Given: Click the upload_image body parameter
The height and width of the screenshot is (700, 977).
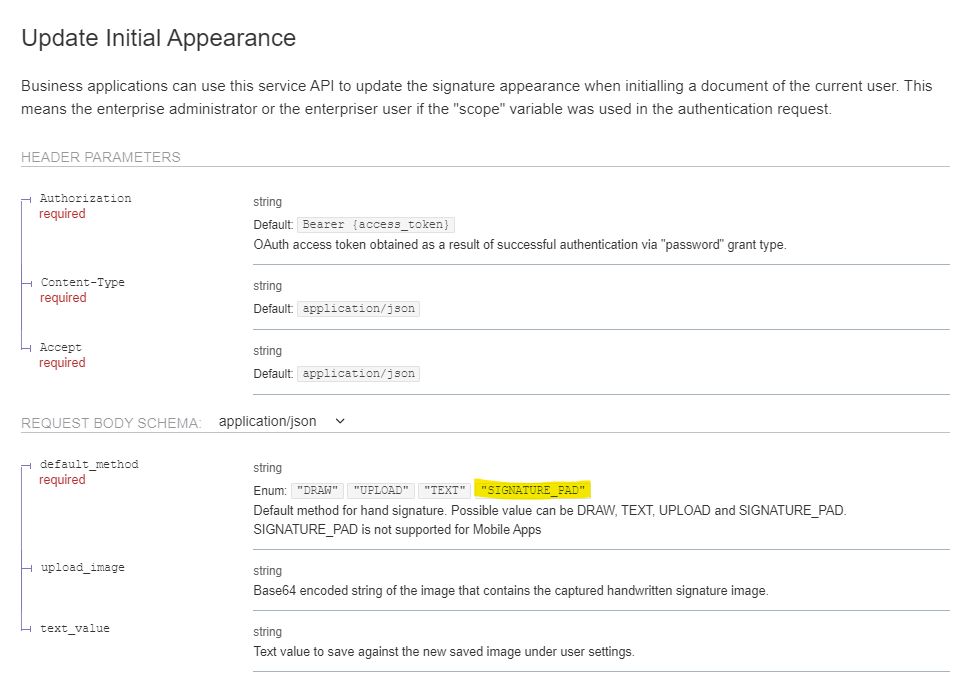Looking at the screenshot, I should pyautogui.click(x=82, y=567).
